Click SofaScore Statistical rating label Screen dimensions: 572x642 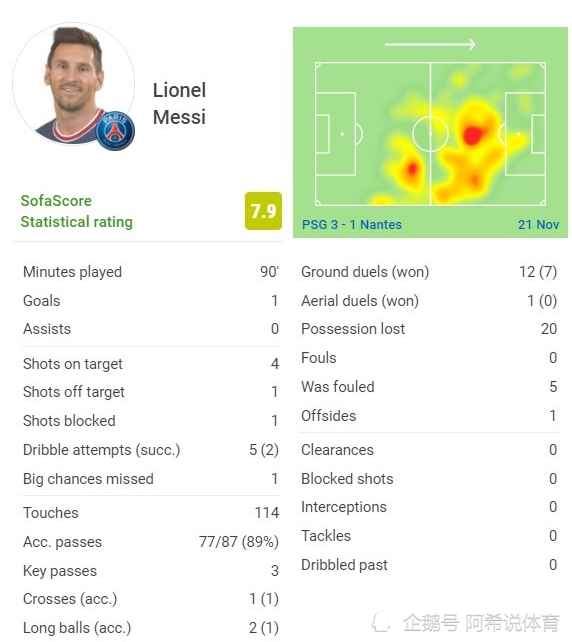tap(77, 211)
